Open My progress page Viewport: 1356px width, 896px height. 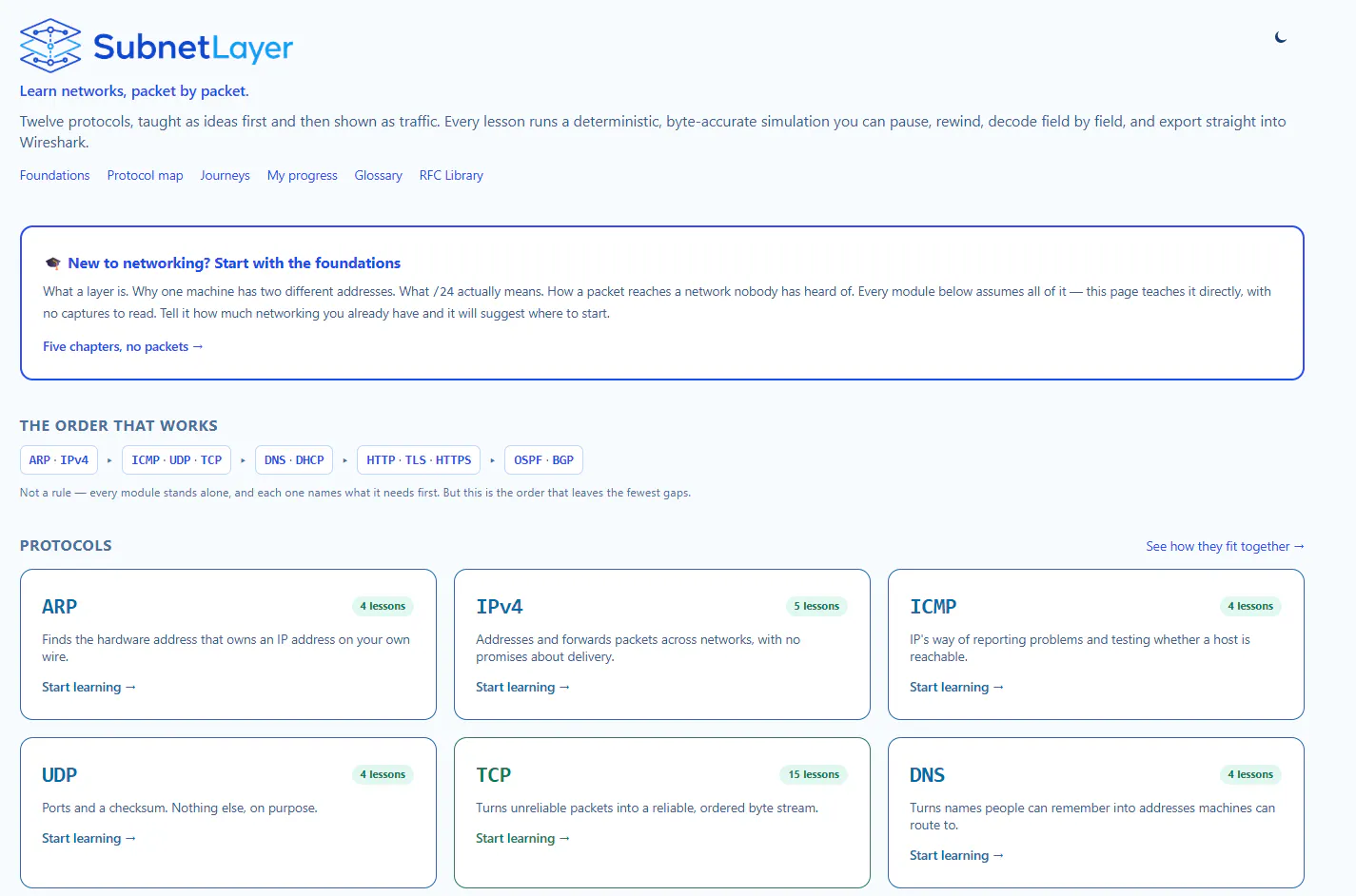tap(302, 175)
